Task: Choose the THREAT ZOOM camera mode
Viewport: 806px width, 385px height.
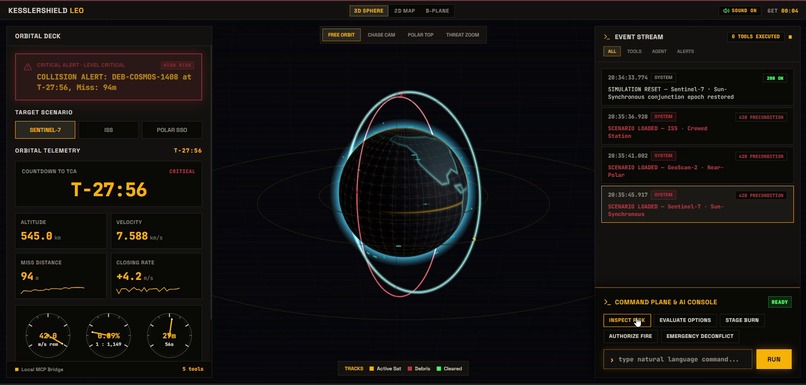Action: [x=463, y=35]
